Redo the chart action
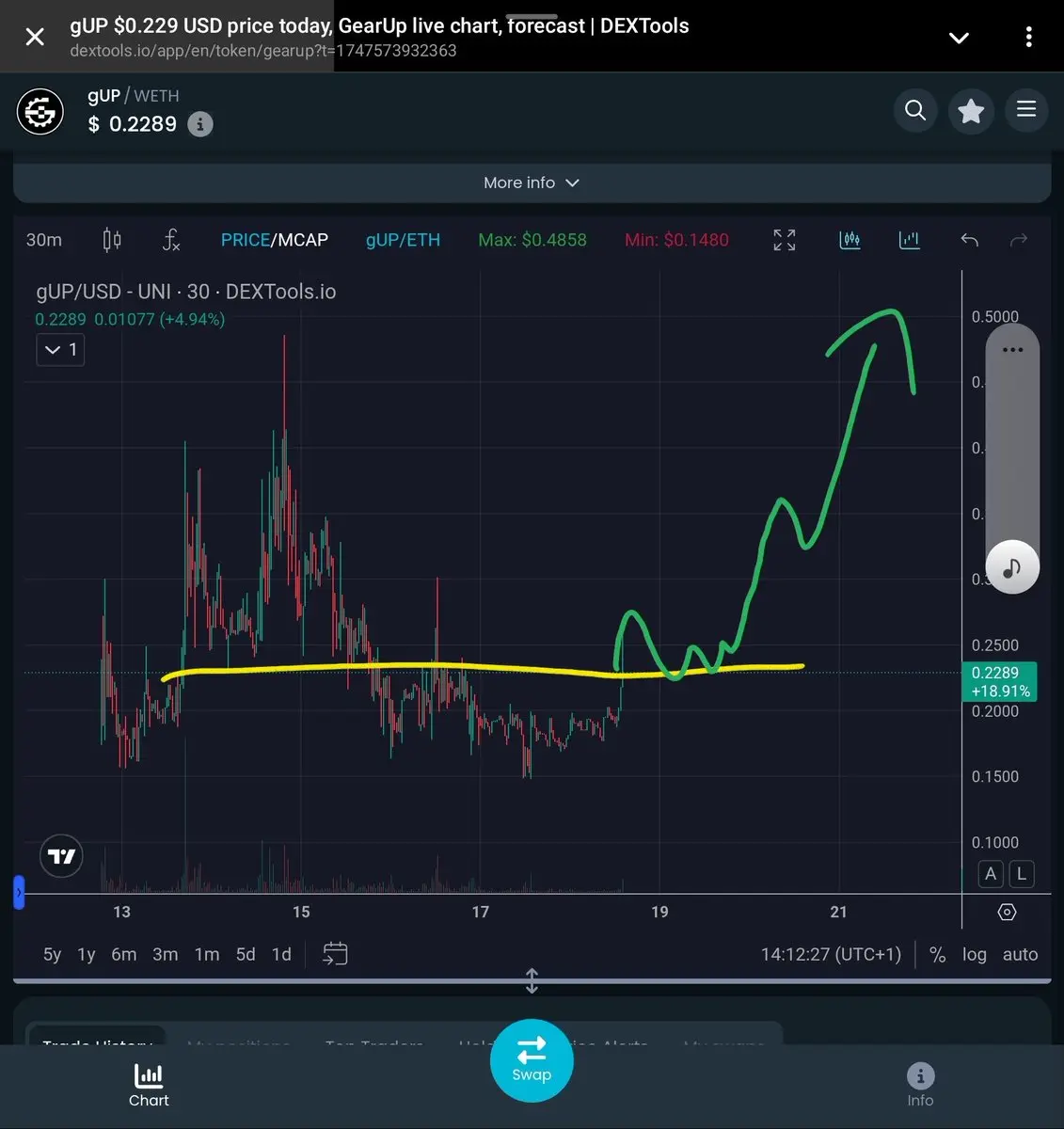The width and height of the screenshot is (1064, 1129). coord(1019,240)
